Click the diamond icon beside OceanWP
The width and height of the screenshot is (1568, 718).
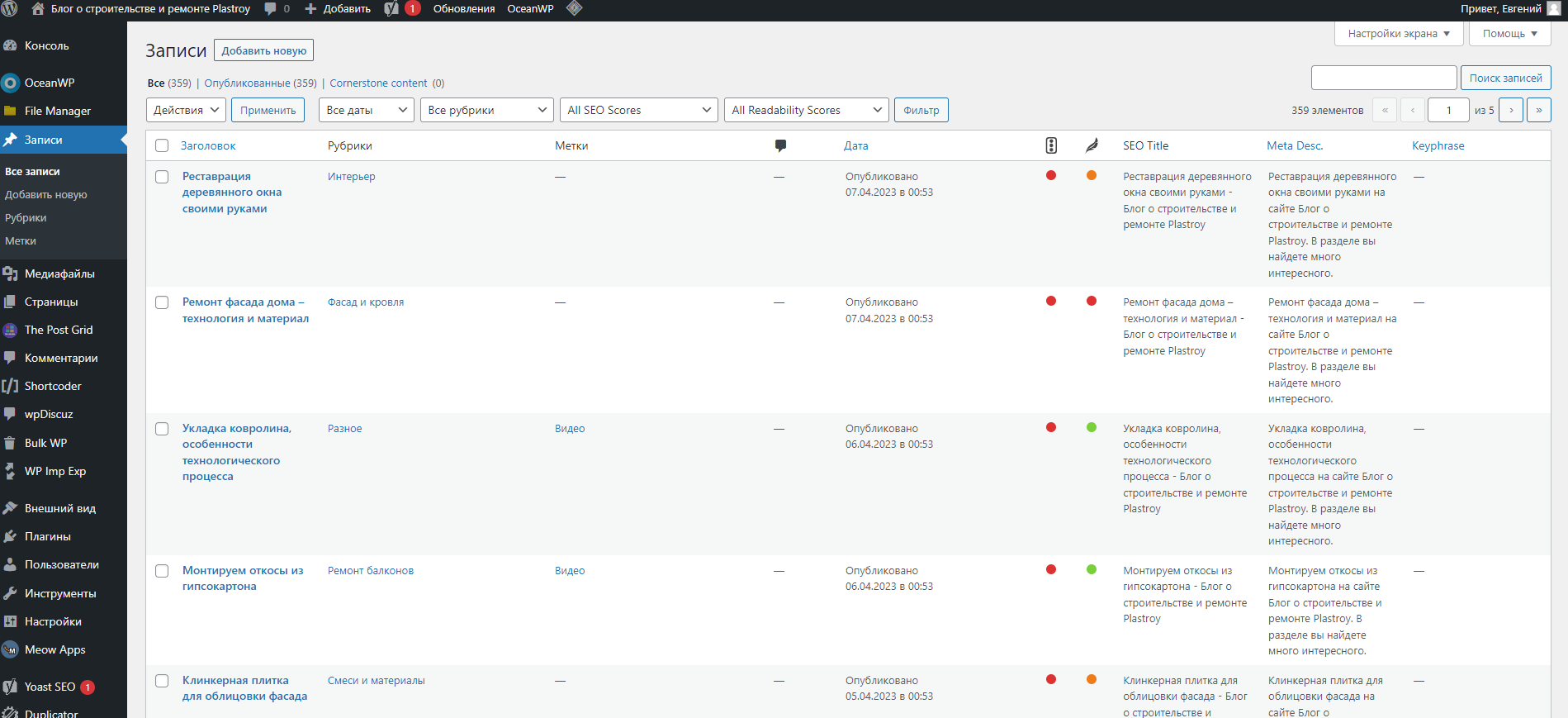tap(575, 9)
